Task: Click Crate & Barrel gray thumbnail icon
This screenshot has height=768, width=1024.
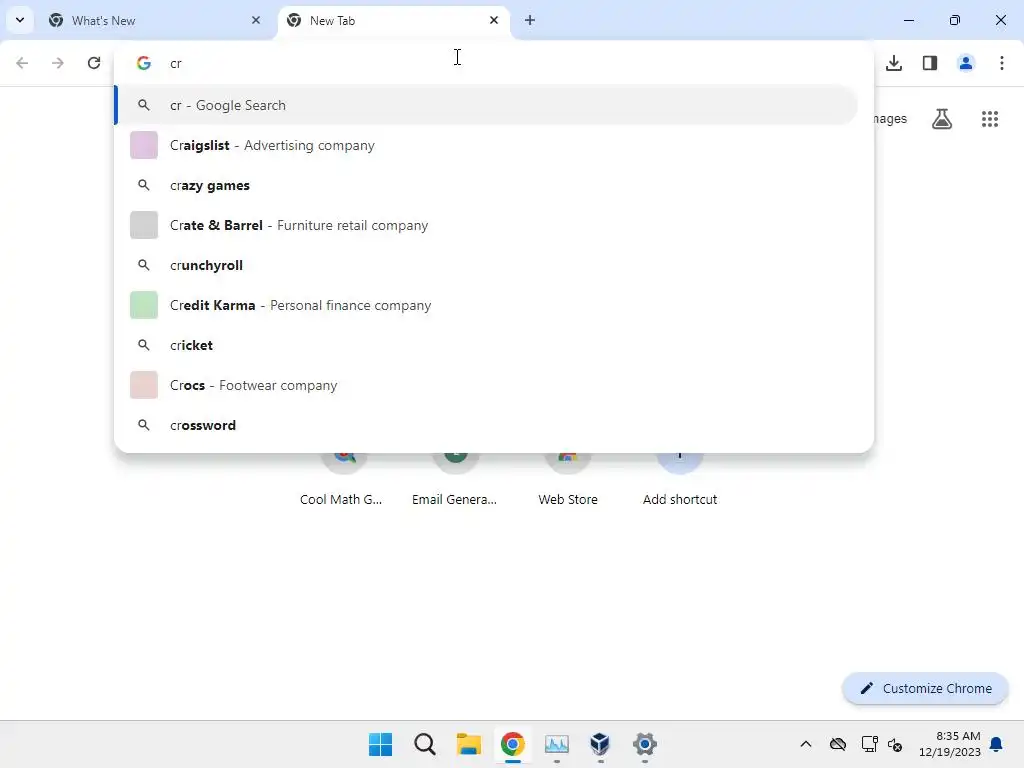Action: coord(144,225)
